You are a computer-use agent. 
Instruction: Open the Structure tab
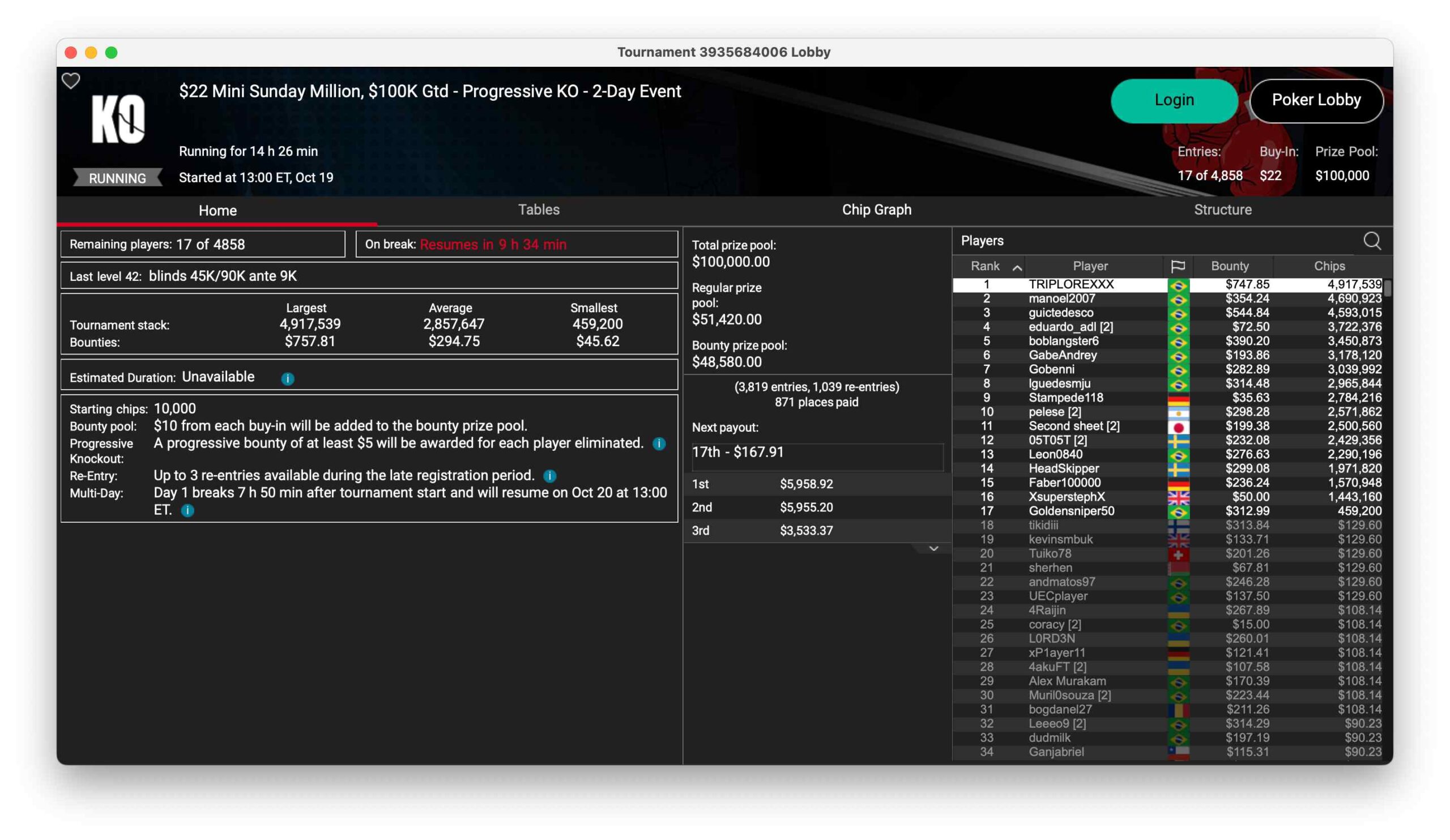click(1222, 210)
